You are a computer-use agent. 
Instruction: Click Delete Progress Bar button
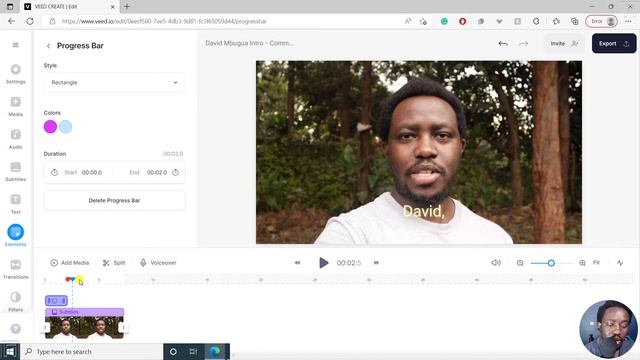114,200
